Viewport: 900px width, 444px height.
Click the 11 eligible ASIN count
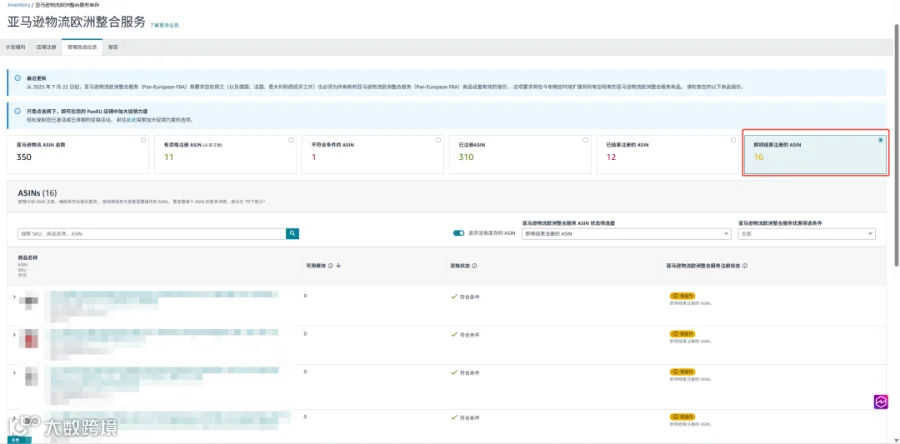169,157
